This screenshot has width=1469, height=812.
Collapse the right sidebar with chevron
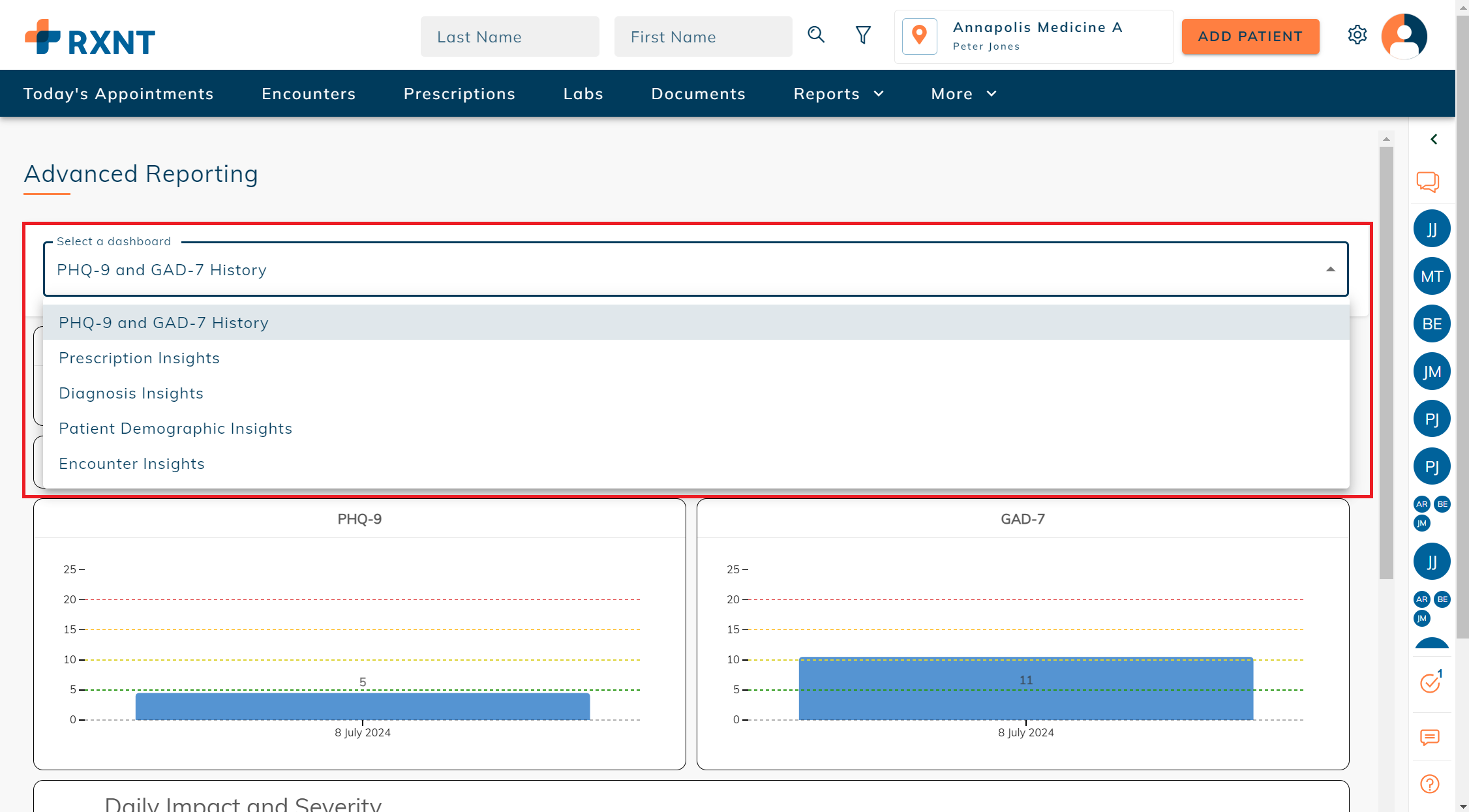coord(1434,139)
